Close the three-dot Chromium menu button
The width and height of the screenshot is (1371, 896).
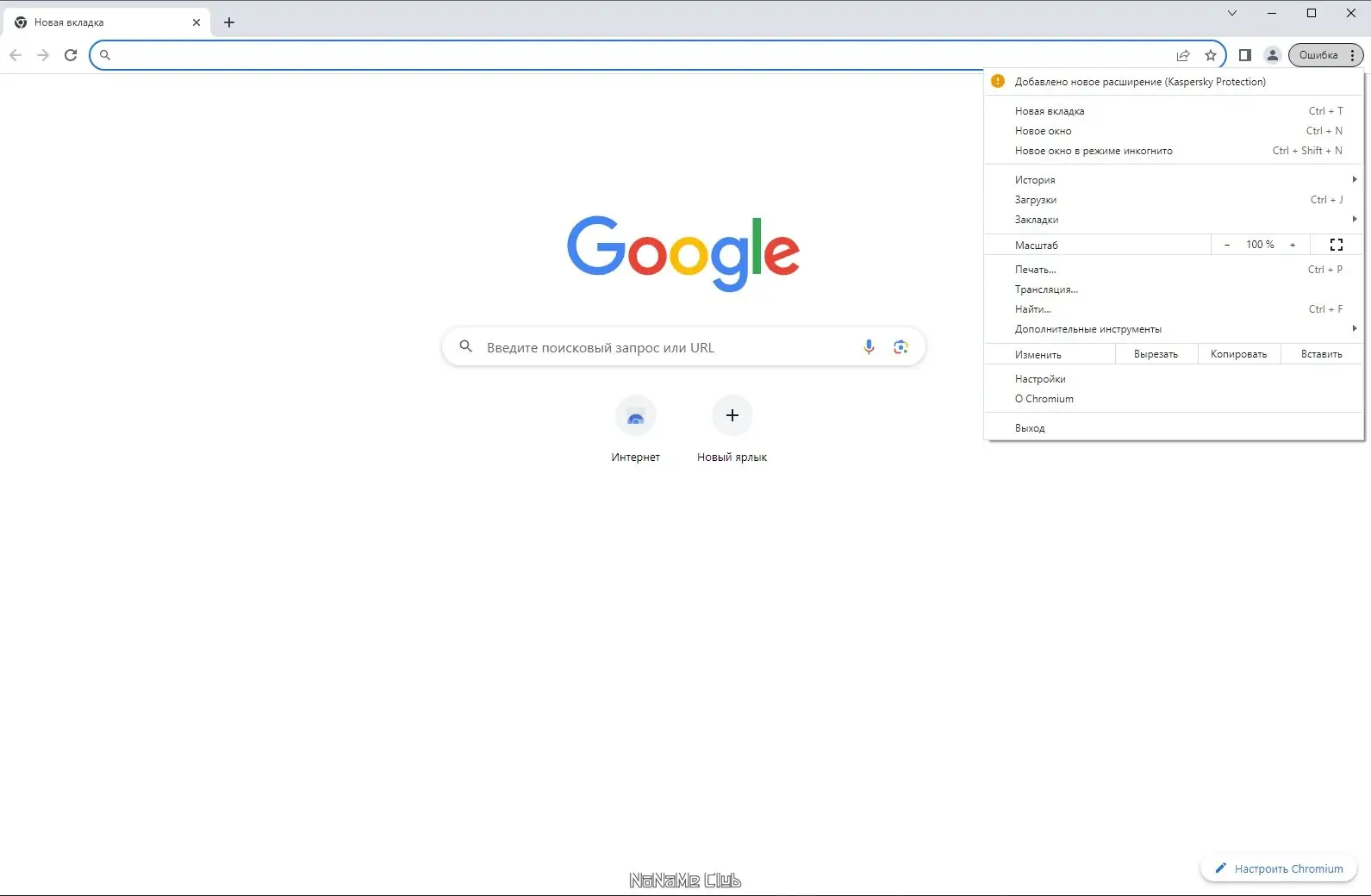pos(1353,55)
